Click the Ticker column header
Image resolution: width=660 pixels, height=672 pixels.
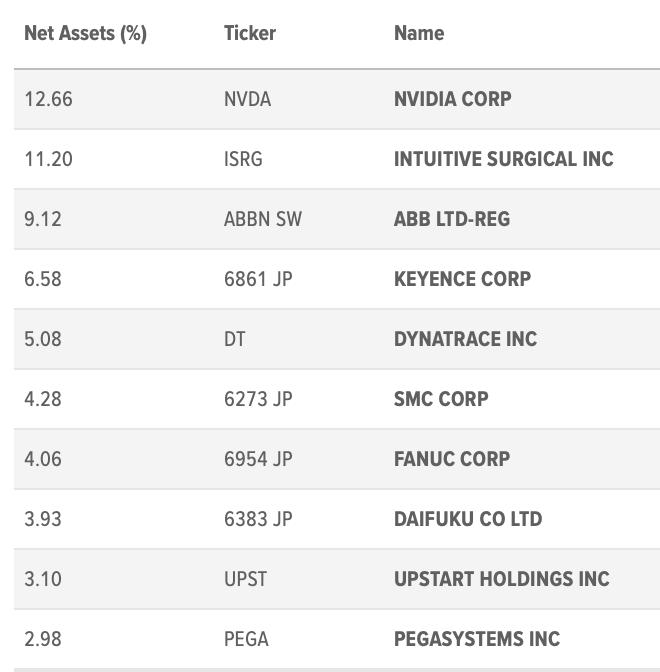tap(250, 33)
